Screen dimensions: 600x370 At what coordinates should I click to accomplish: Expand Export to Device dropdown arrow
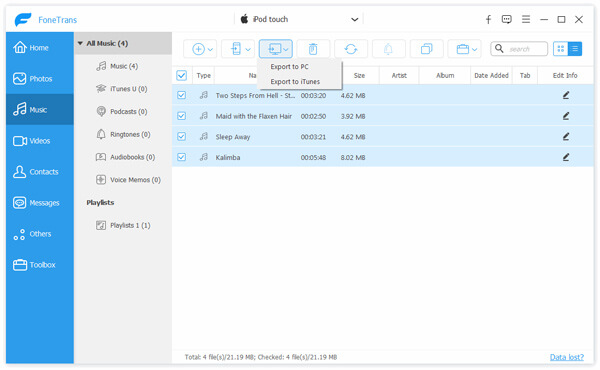coord(248,49)
